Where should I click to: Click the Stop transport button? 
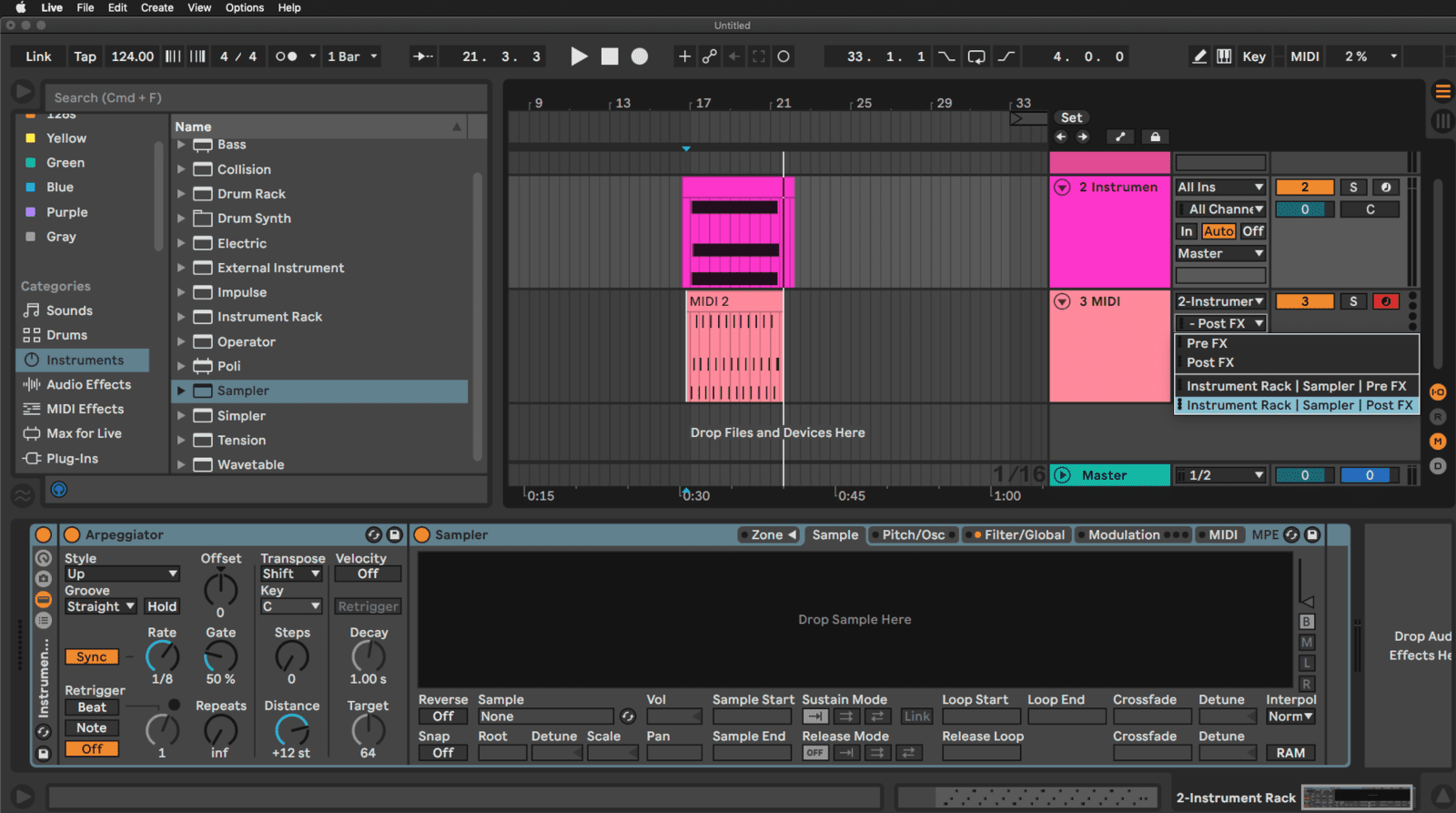(x=610, y=56)
